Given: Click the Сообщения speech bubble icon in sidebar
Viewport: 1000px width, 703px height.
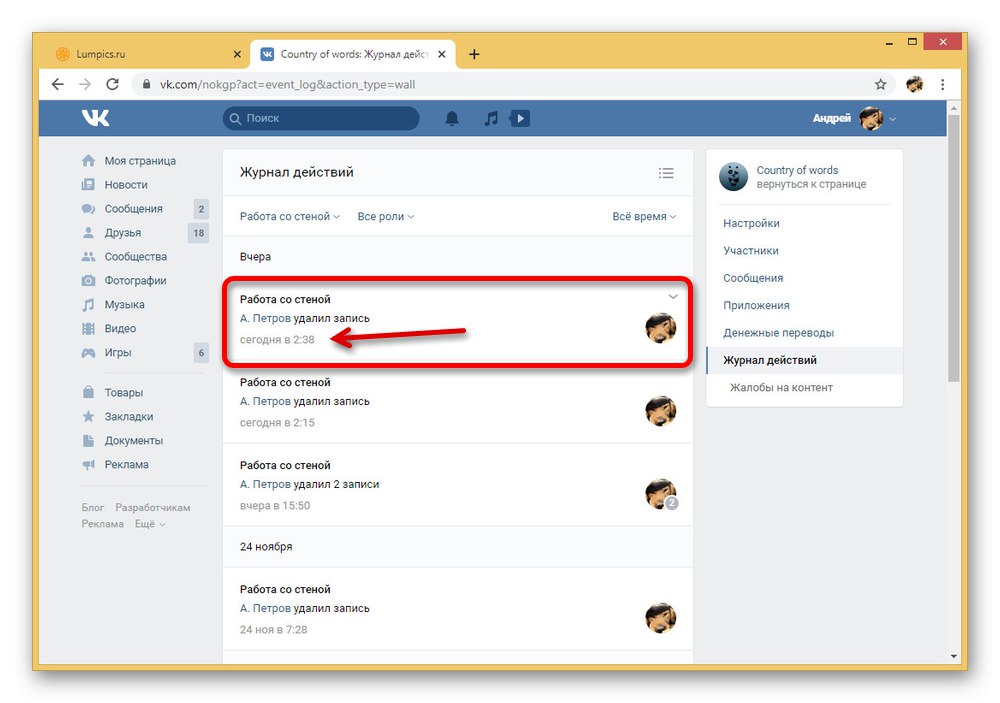Looking at the screenshot, I should point(88,209).
